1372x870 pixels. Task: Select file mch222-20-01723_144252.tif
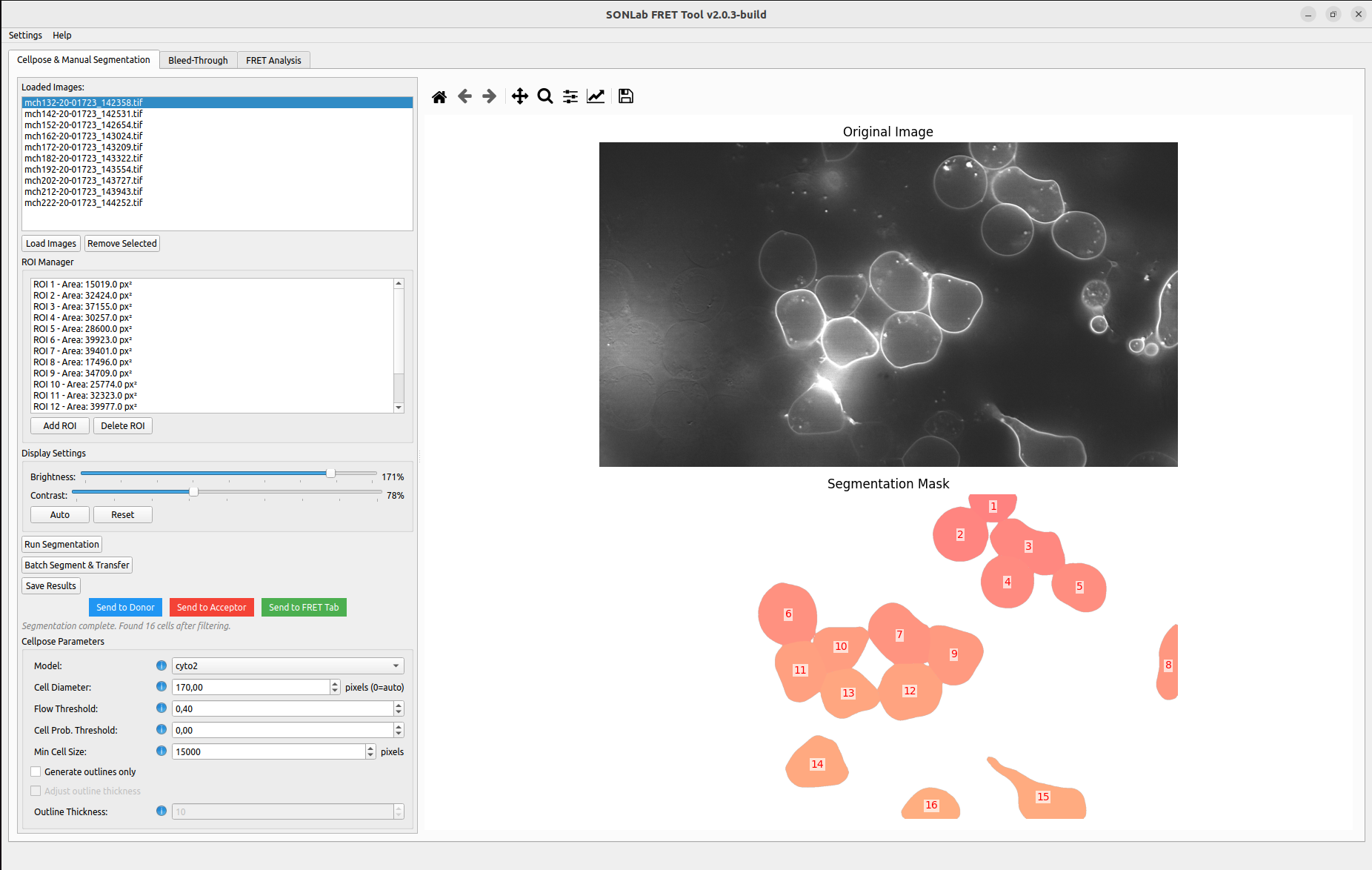pos(217,202)
